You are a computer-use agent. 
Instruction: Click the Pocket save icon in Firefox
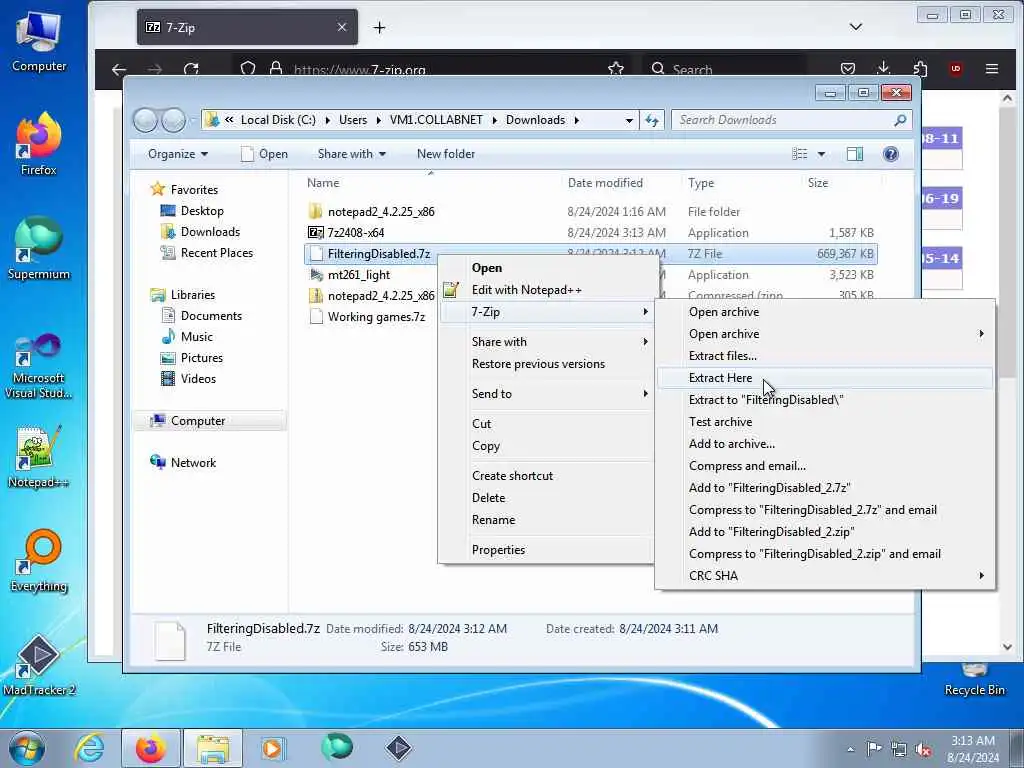pyautogui.click(x=848, y=69)
